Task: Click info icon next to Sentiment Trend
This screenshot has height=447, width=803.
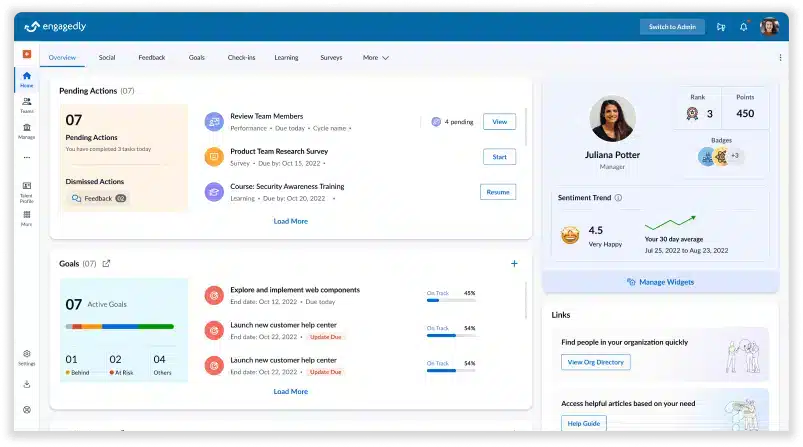Action: click(618, 198)
